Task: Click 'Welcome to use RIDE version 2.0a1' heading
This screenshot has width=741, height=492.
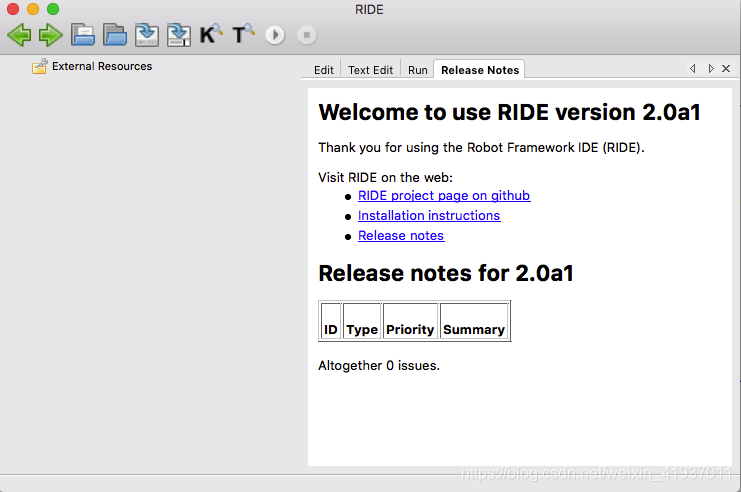Action: click(509, 112)
